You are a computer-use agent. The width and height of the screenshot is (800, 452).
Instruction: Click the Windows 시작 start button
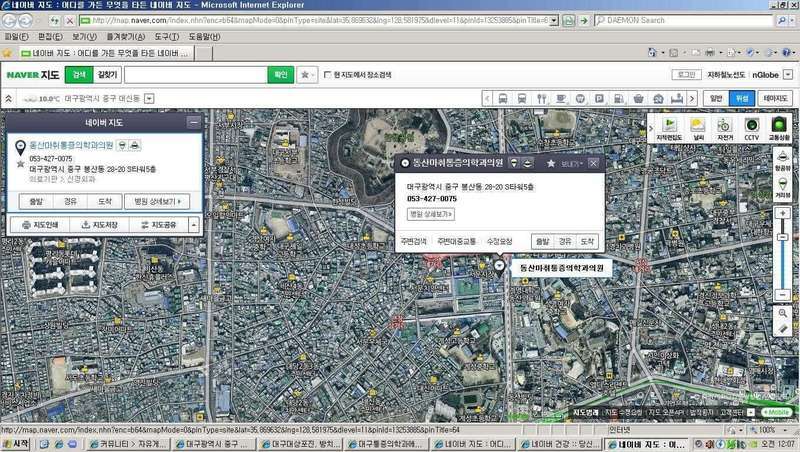pos(15,444)
